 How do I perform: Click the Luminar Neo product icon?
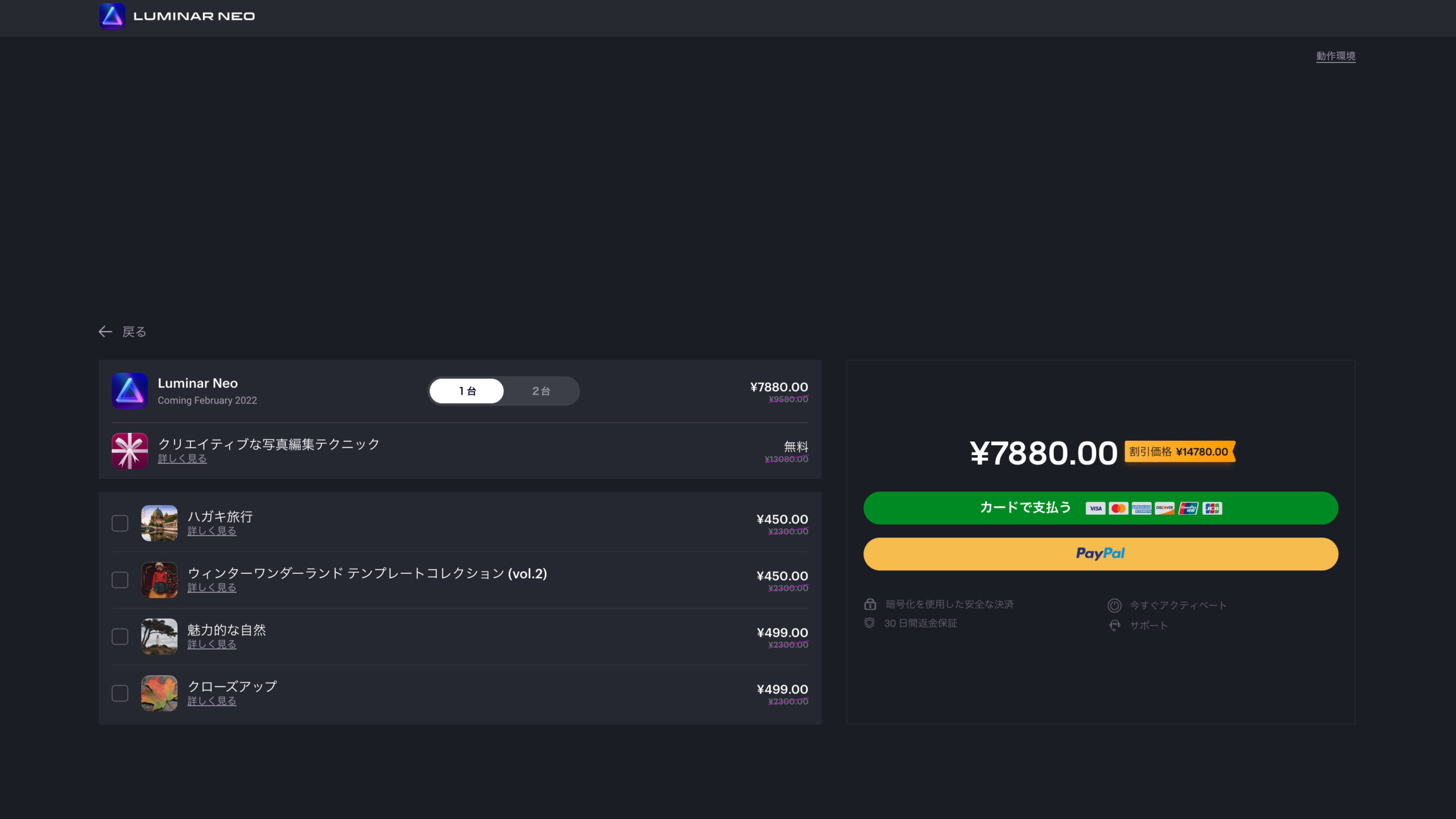click(x=130, y=391)
